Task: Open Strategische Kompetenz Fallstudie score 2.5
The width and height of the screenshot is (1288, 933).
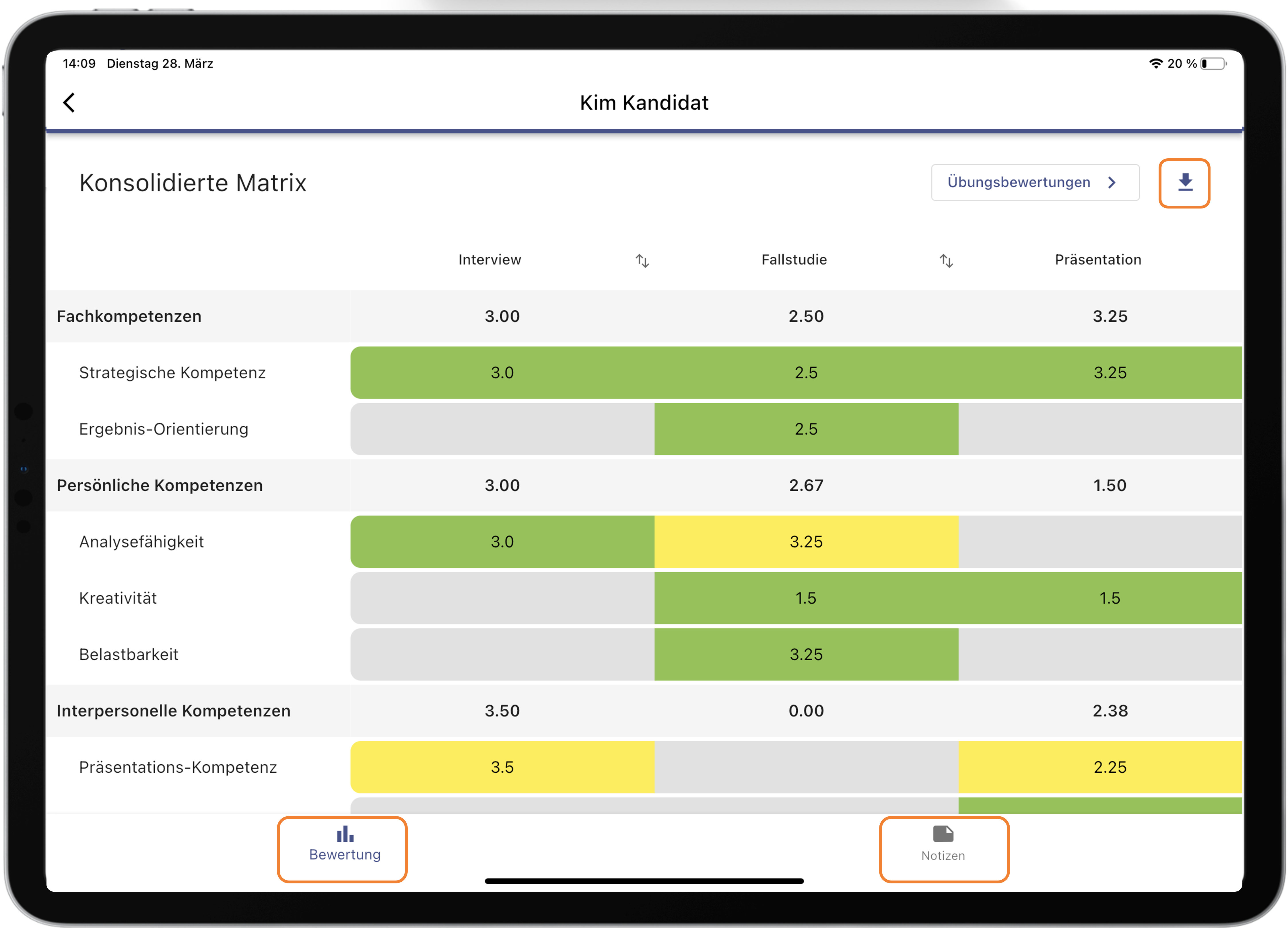Action: pos(806,372)
